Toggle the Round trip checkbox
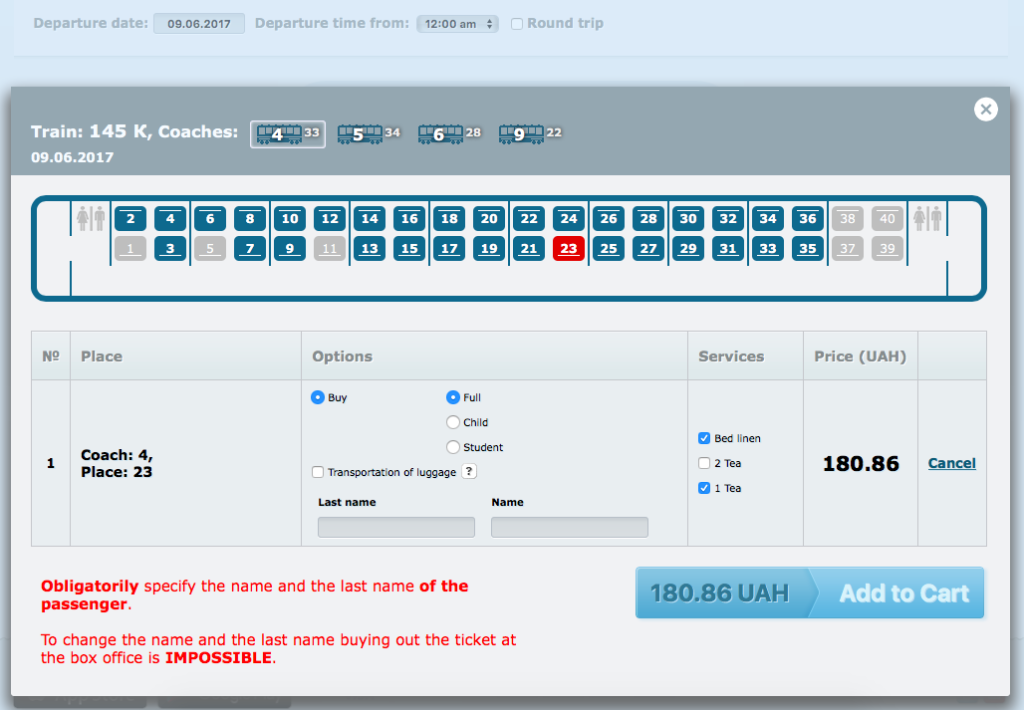The height and width of the screenshot is (710, 1024). [517, 24]
